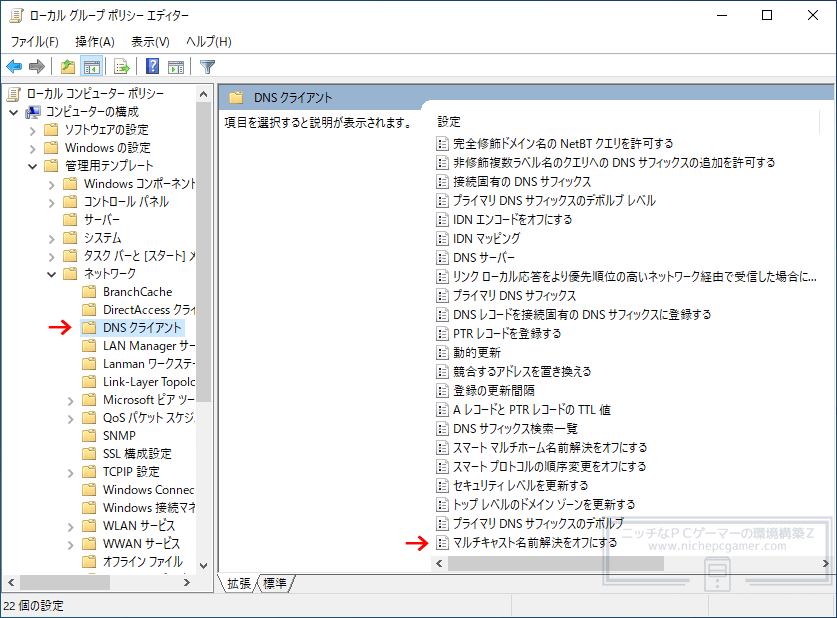The width and height of the screenshot is (837, 618).
Task: Click the folder icon of サーバー
Action: (x=70, y=220)
